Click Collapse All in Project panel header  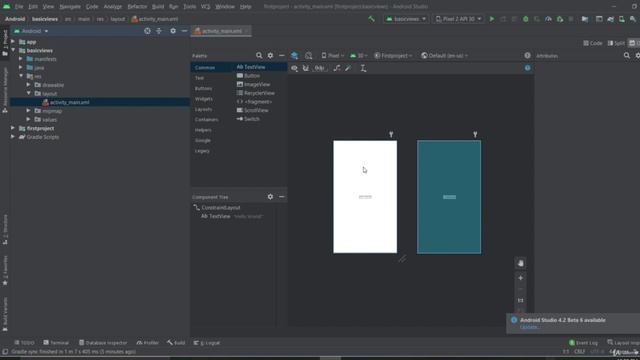[159, 31]
